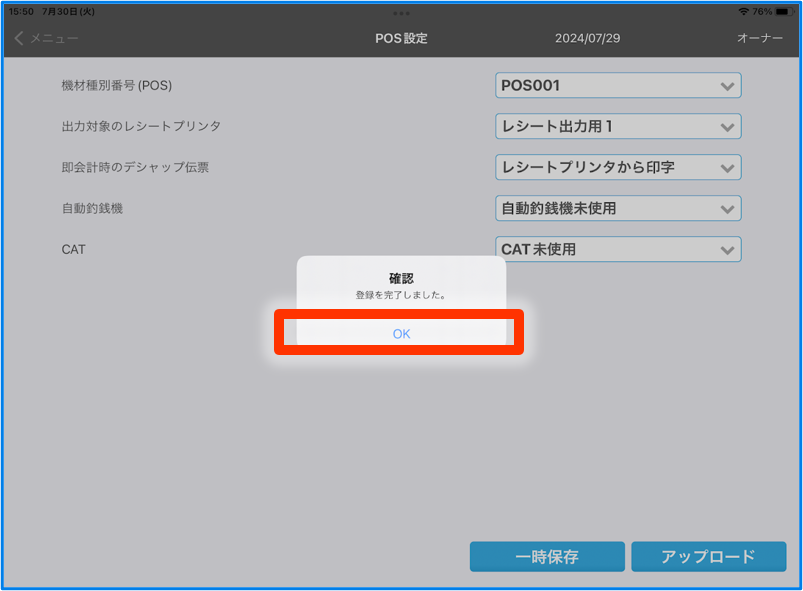This screenshot has width=803, height=591.
Task: Tap the three-dot multitasking icon at top
Action: click(401, 13)
